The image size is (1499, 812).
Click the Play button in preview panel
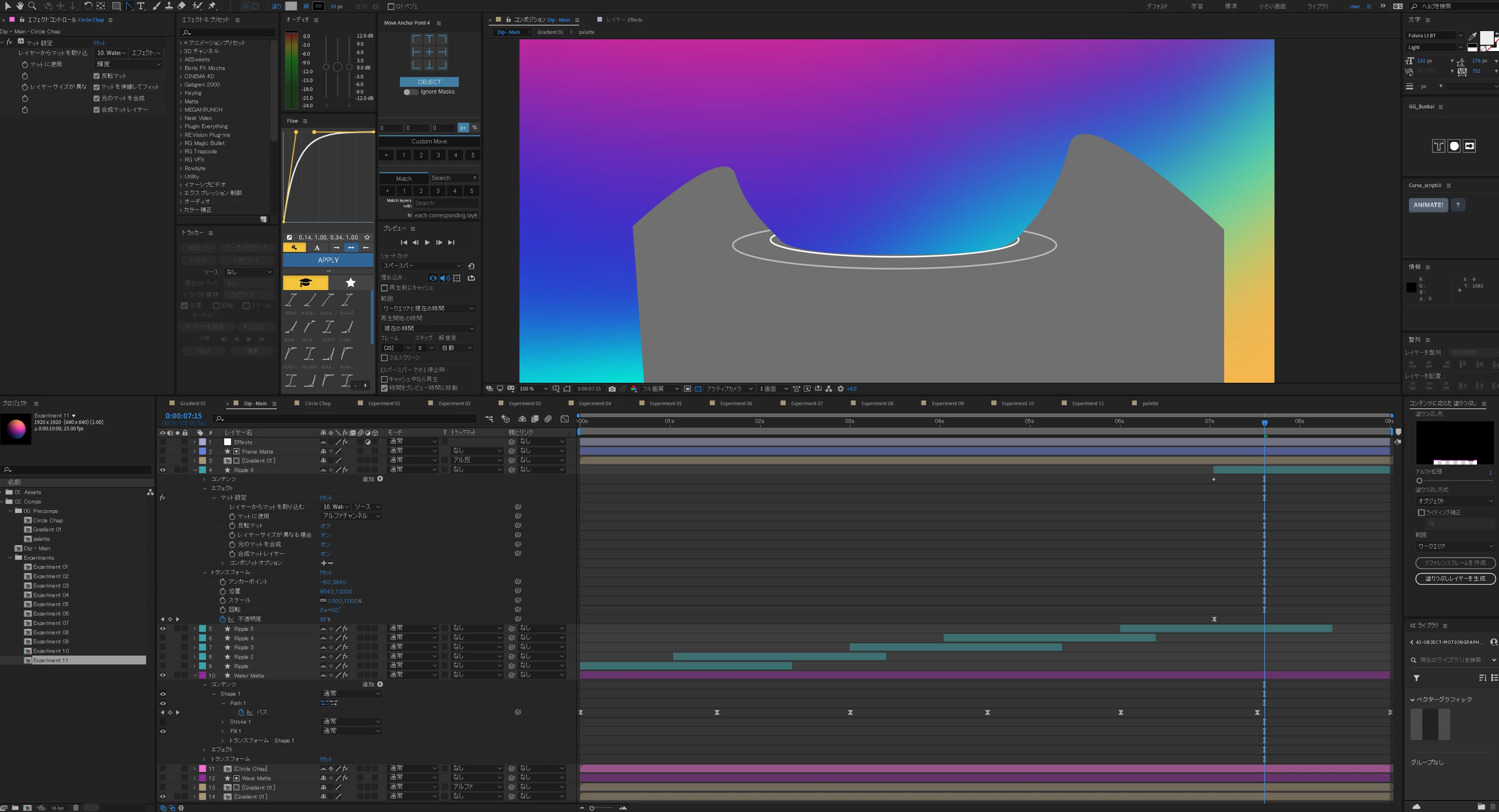pos(427,242)
